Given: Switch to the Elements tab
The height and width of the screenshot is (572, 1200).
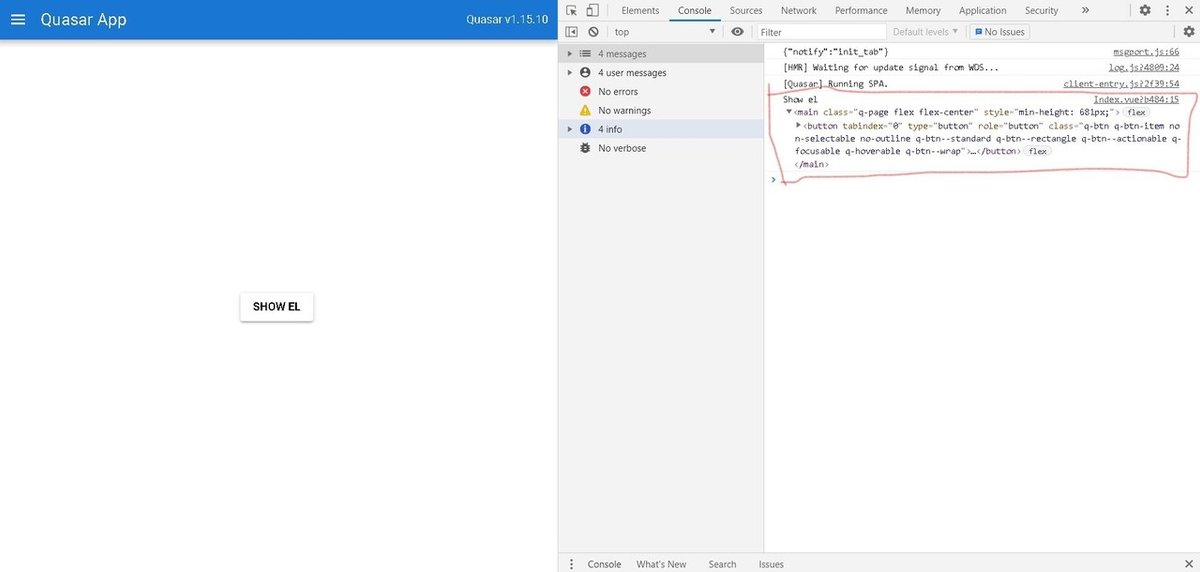Looking at the screenshot, I should 640,10.
